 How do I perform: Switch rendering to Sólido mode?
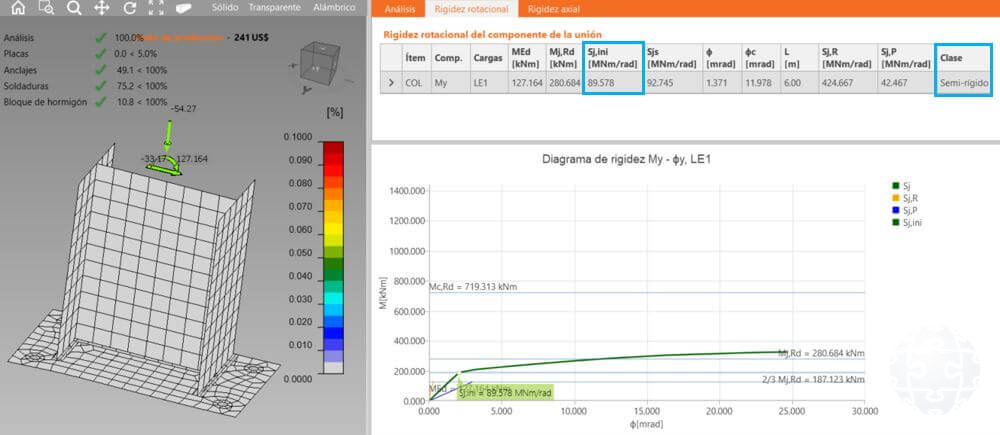tap(226, 8)
